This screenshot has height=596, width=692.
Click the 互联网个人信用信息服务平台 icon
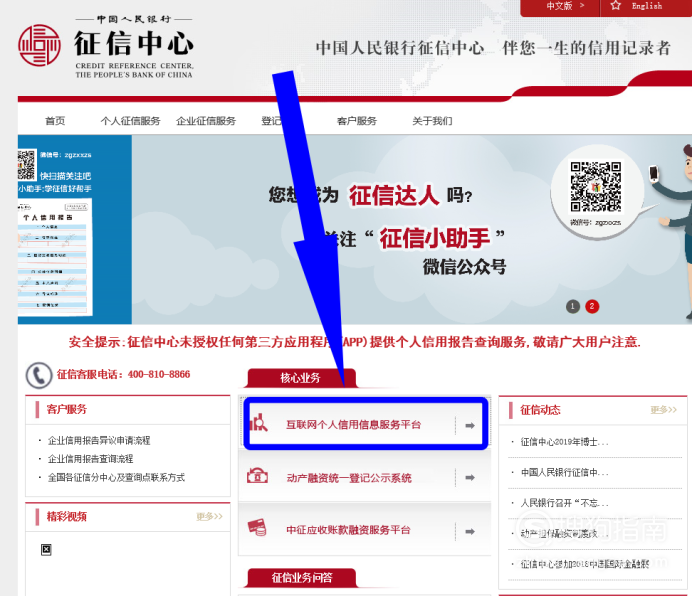(259, 424)
